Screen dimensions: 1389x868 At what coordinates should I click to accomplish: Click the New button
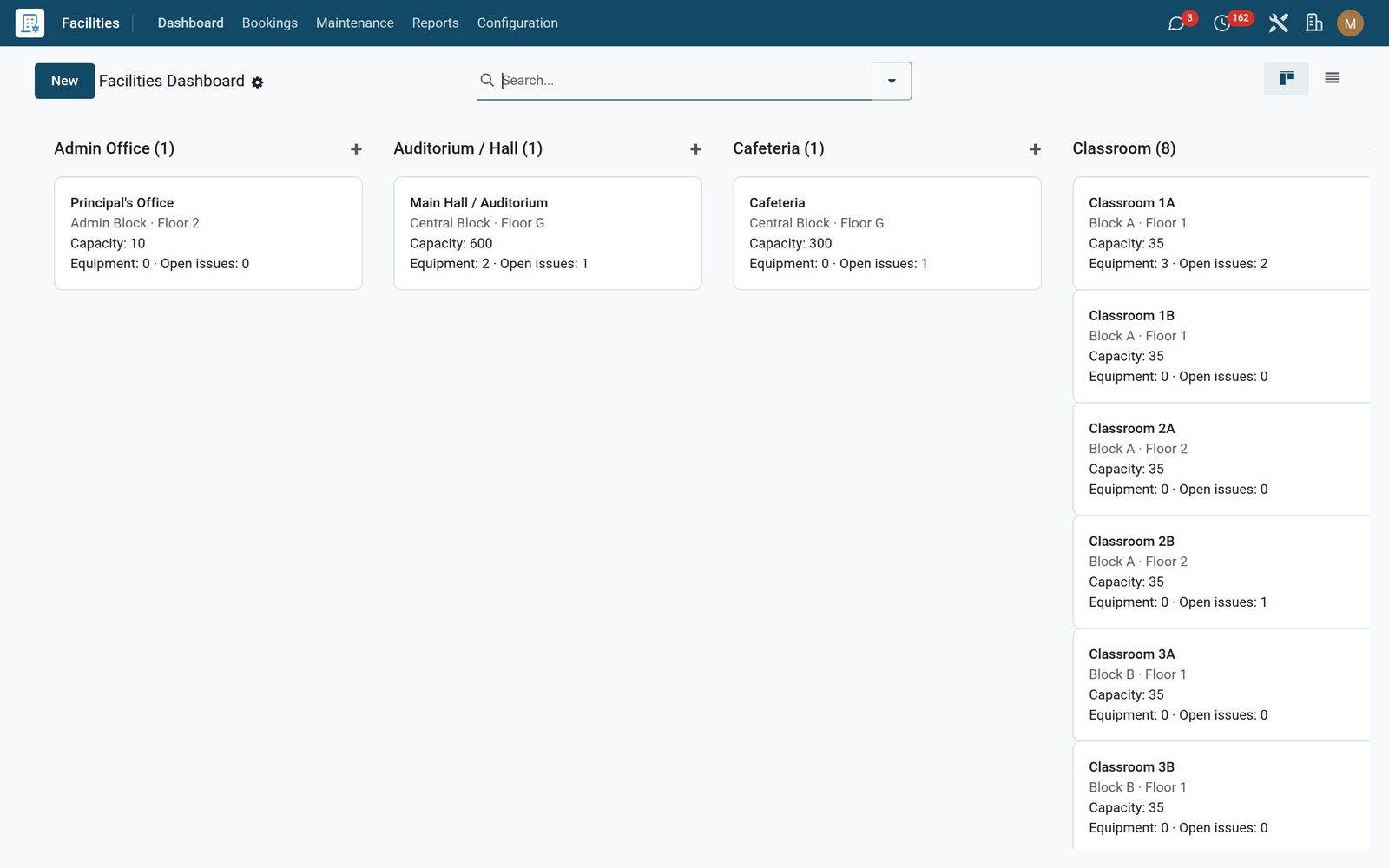(x=65, y=81)
